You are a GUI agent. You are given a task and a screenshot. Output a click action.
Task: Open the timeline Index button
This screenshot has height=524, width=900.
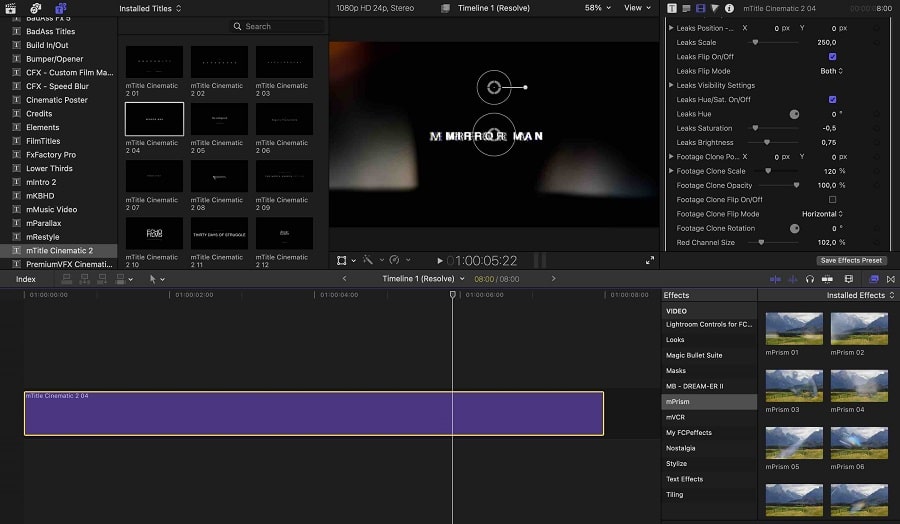click(x=26, y=279)
